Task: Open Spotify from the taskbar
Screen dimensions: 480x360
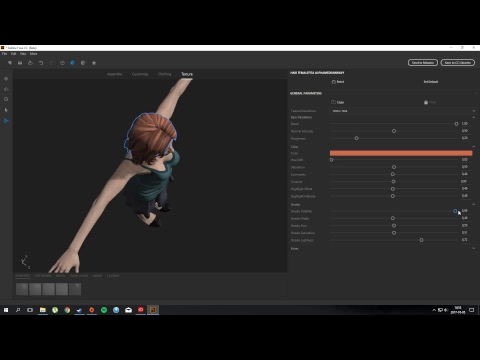Action: tap(104, 310)
